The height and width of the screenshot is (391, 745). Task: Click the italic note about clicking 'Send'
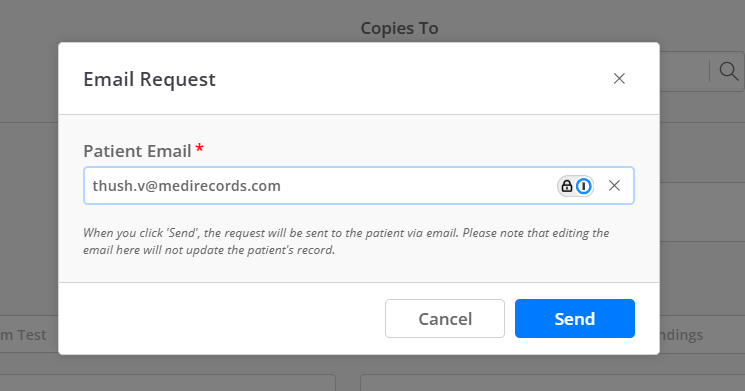346,241
